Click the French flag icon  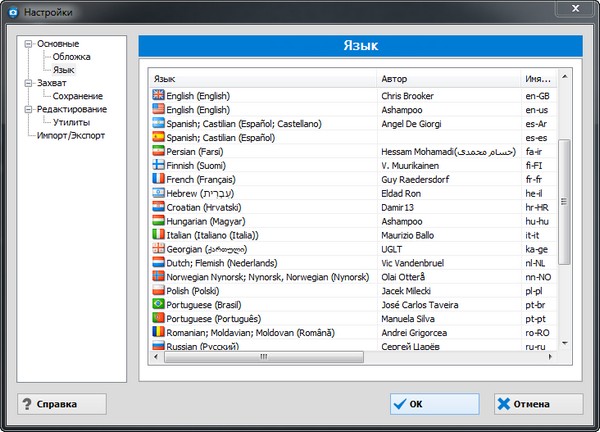(157, 178)
